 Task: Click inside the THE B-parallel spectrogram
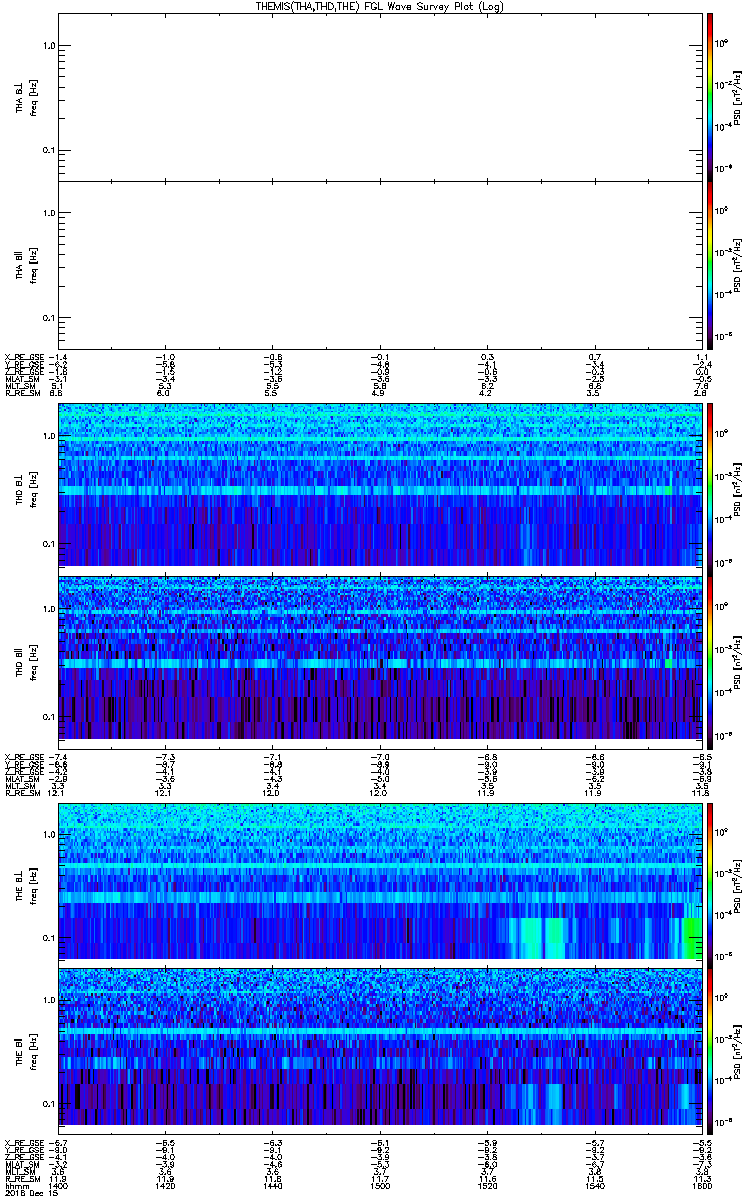[x=379, y=1050]
